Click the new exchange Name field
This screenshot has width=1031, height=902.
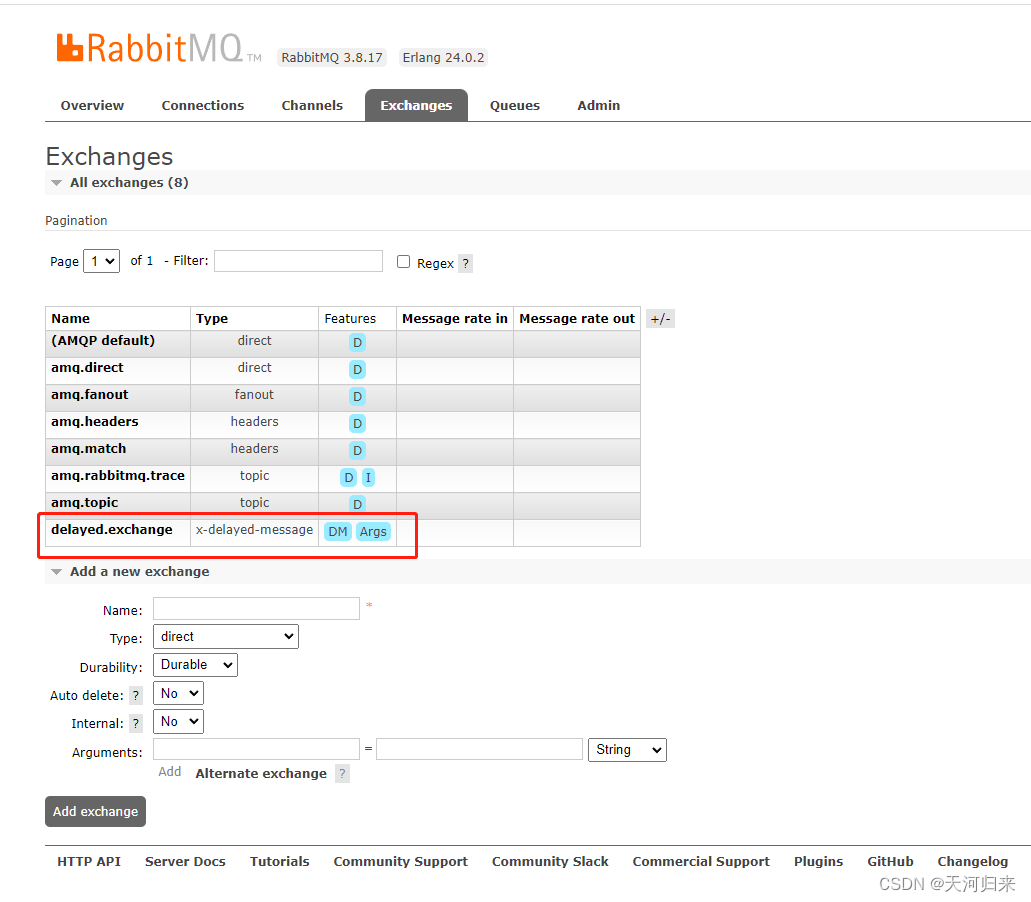pyautogui.click(x=256, y=609)
